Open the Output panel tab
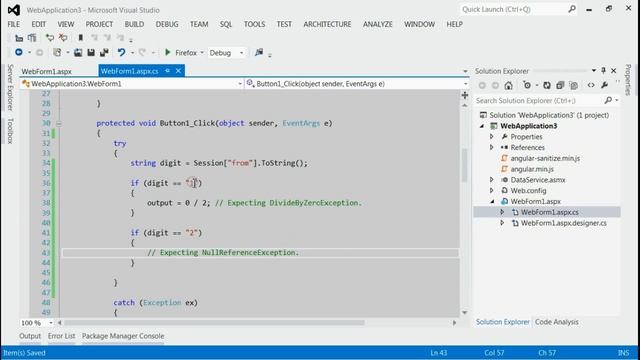The height and width of the screenshot is (360, 640). pyautogui.click(x=30, y=336)
